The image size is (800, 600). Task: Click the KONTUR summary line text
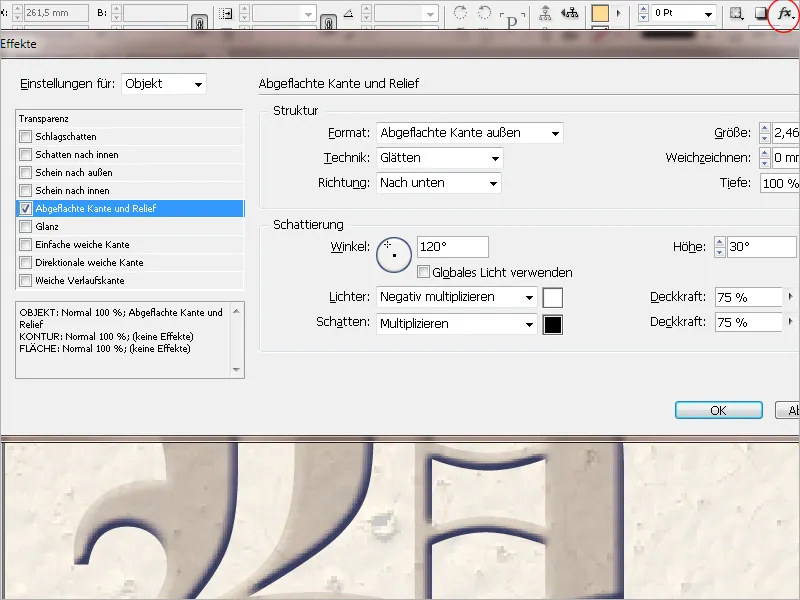107,337
